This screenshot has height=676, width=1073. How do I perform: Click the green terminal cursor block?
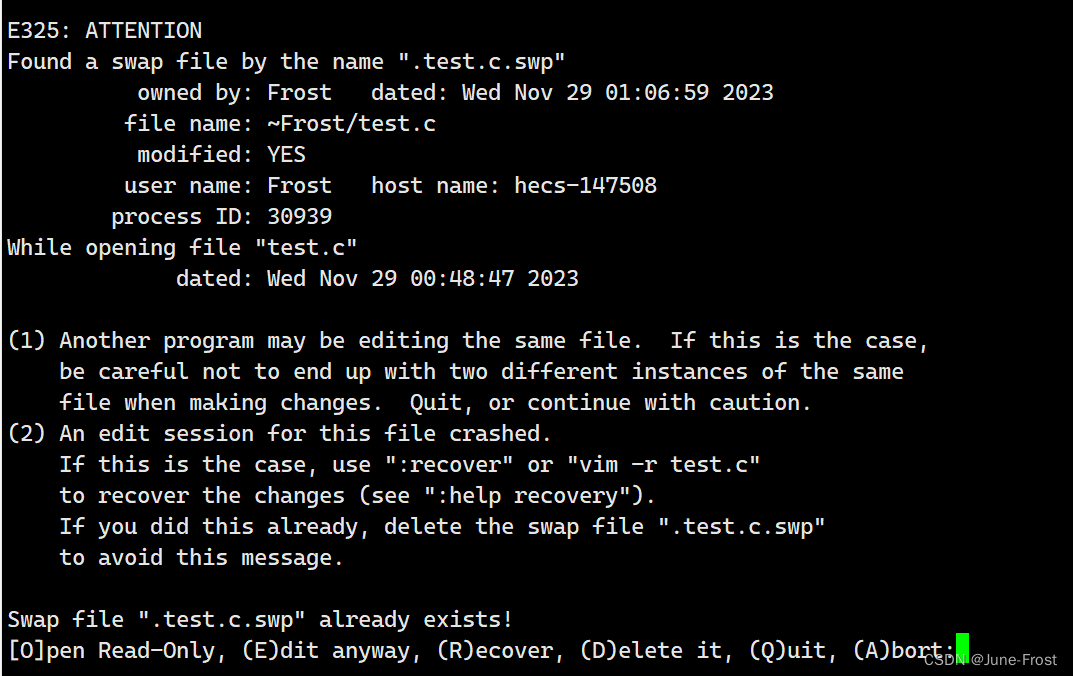click(962, 648)
